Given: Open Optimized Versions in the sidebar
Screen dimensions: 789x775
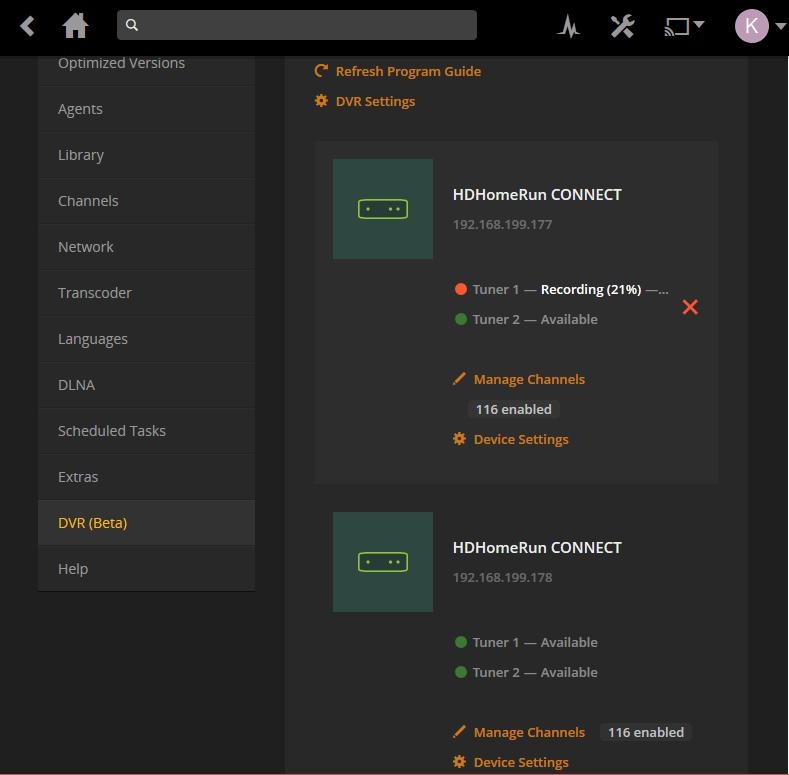Looking at the screenshot, I should coord(146,67).
